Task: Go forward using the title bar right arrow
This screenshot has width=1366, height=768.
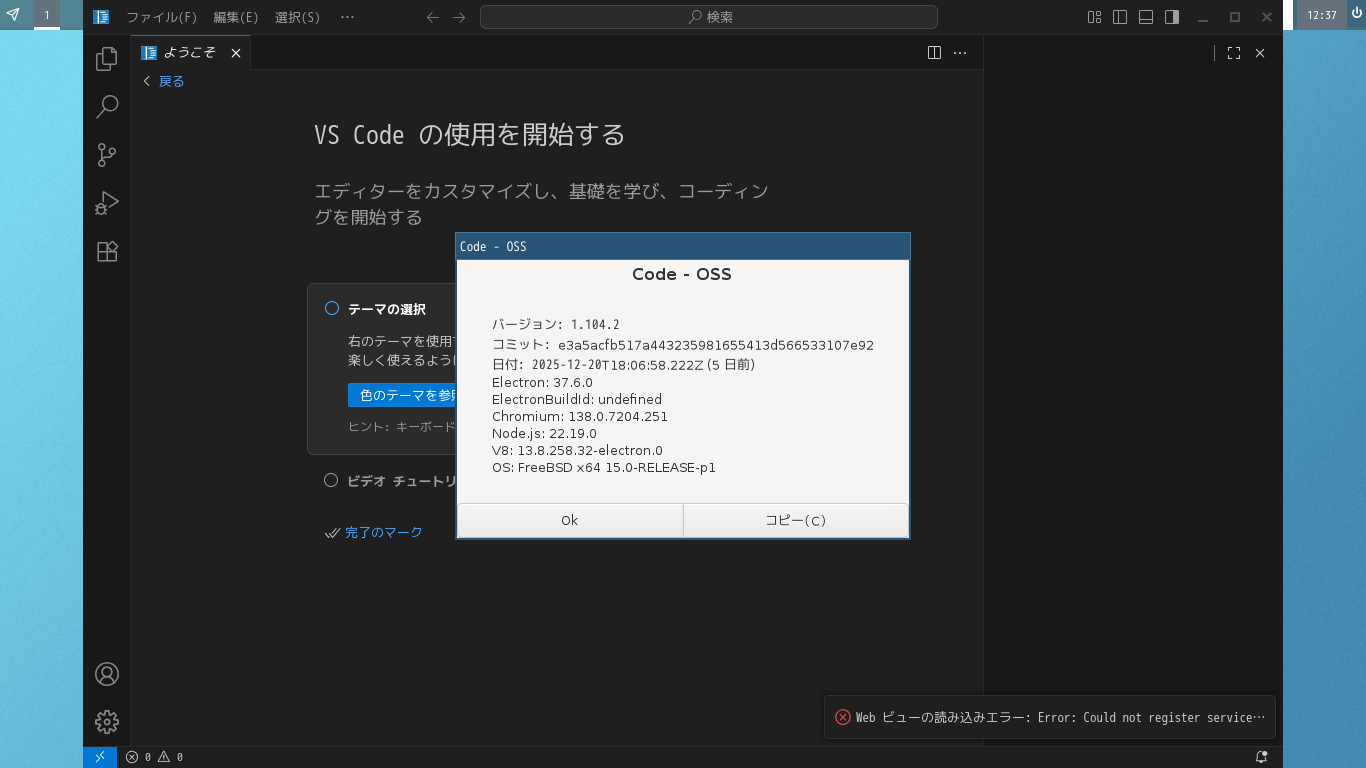Action: [x=459, y=17]
